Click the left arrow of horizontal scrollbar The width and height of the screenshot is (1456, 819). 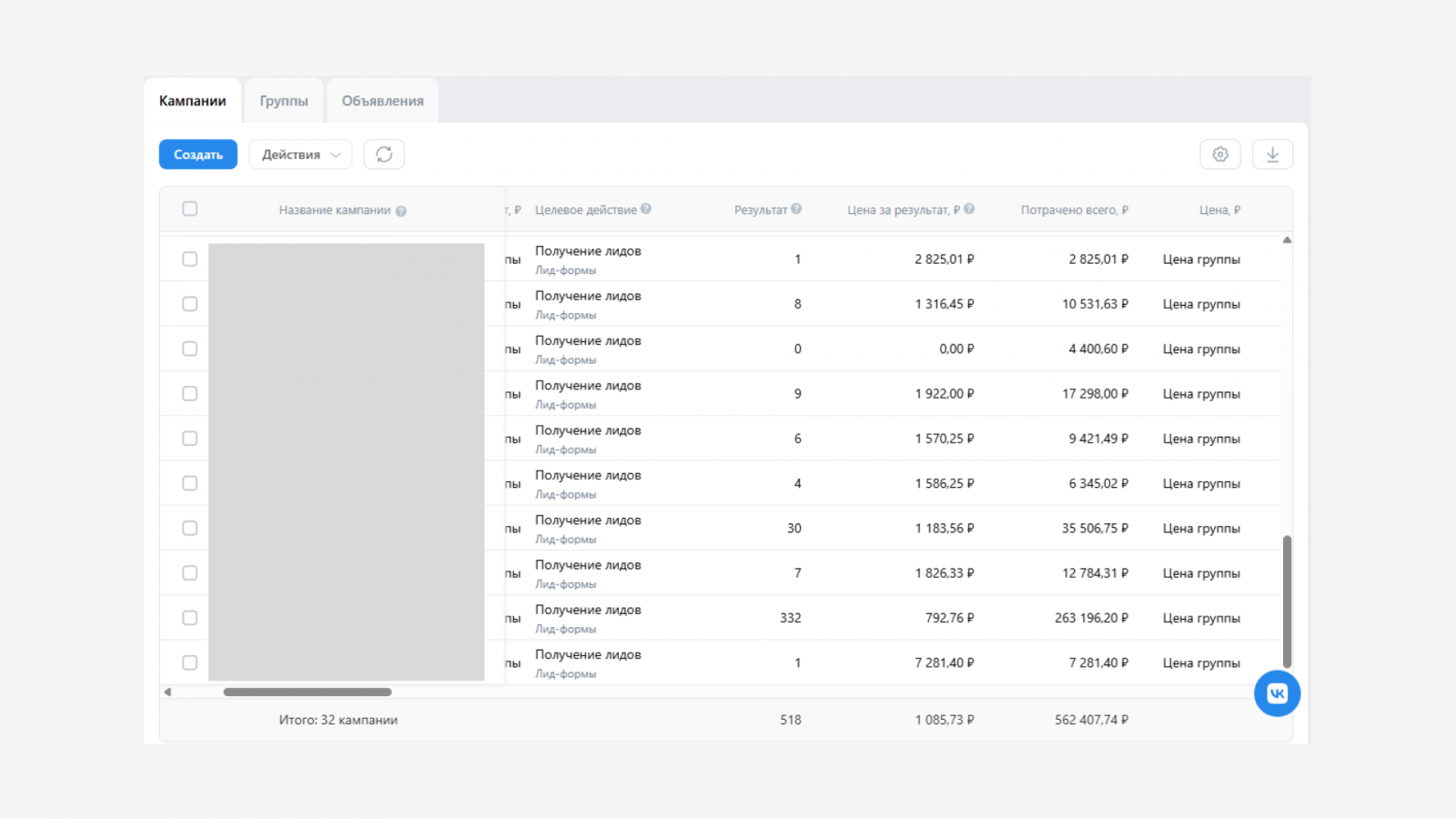click(167, 693)
